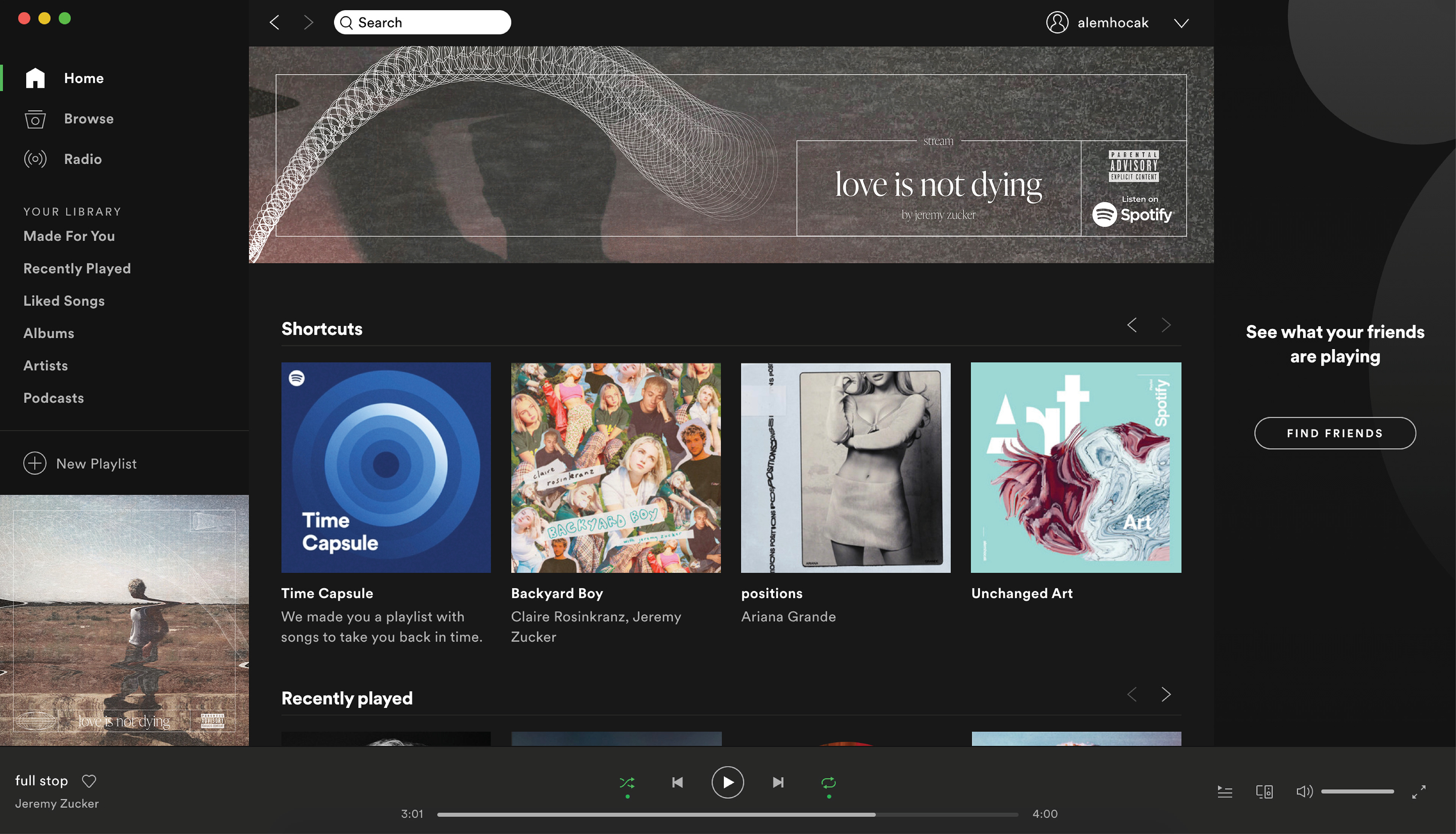This screenshot has width=1456, height=834.
Task: Open artist Ariana Grande
Action: pos(788,617)
